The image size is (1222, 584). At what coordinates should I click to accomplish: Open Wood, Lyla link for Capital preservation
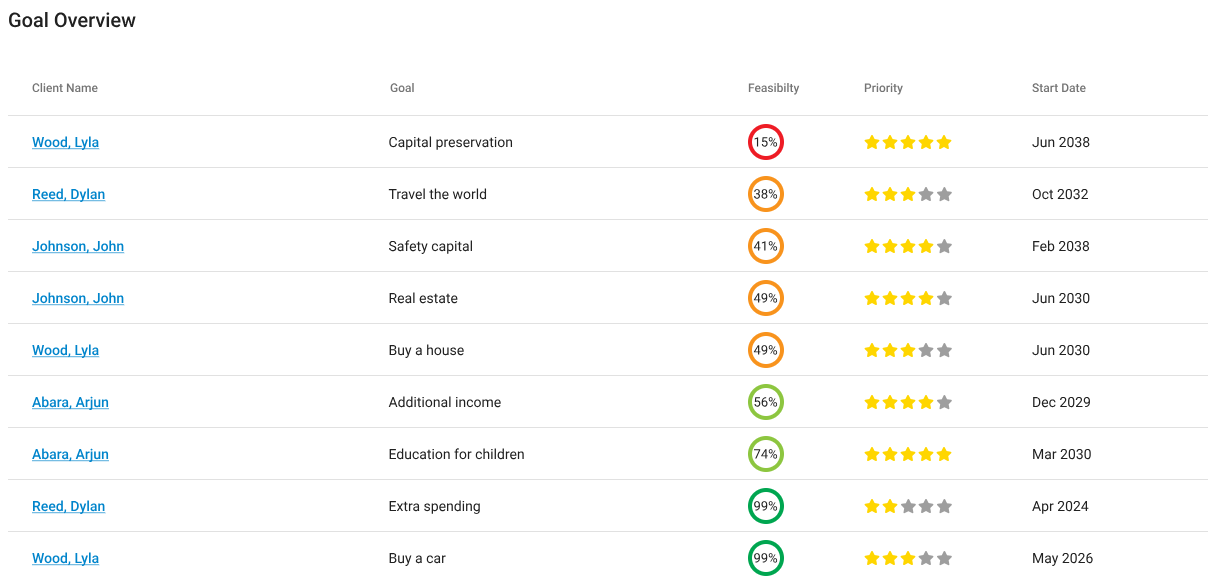[x=65, y=142]
